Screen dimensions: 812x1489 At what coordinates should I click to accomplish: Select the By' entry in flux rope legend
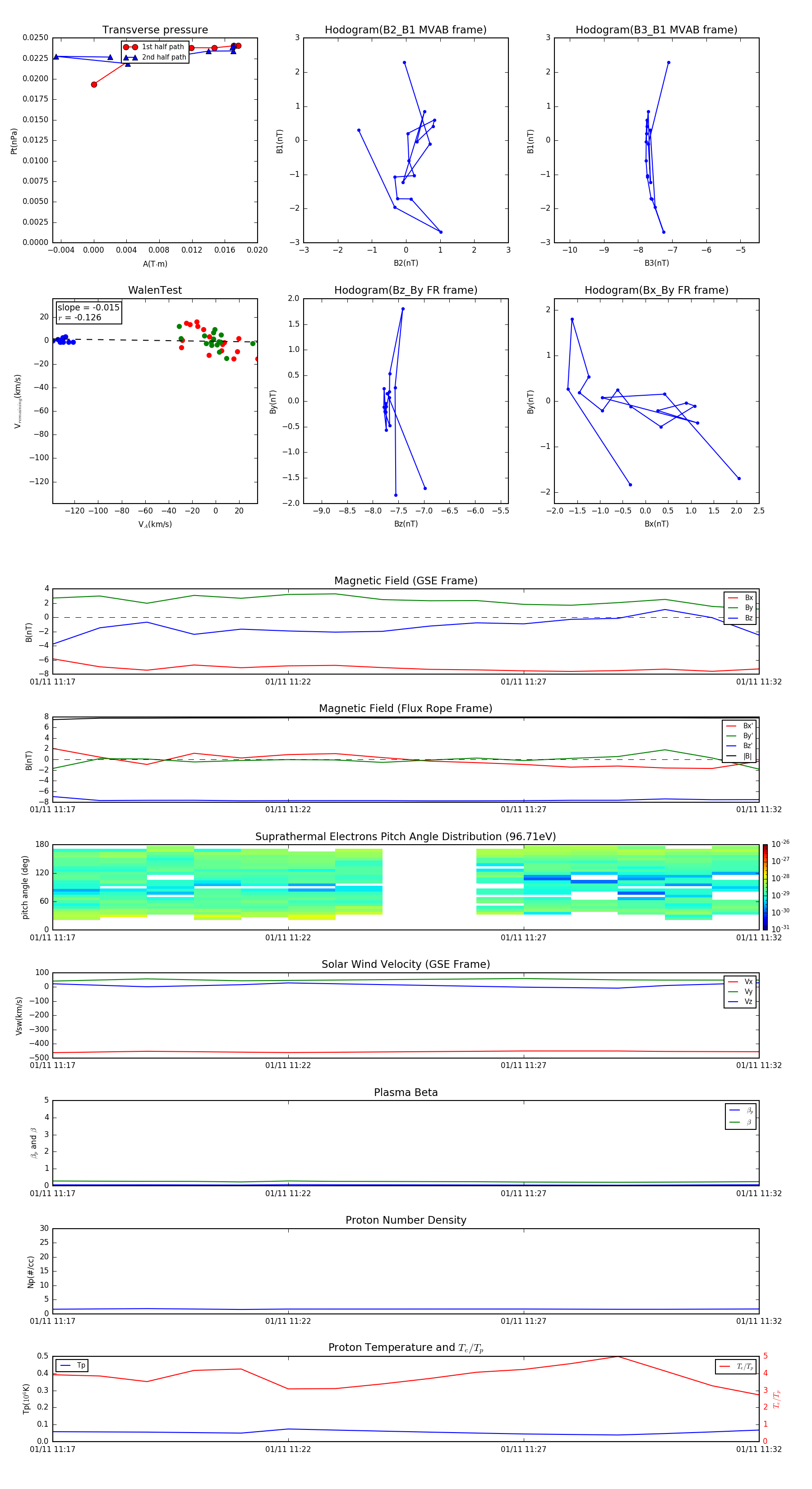739,736
